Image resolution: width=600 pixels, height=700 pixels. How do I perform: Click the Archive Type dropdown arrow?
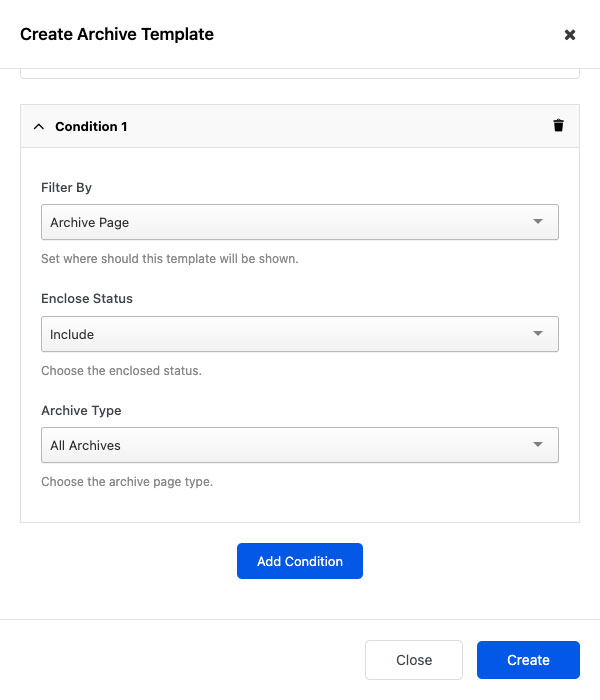538,445
